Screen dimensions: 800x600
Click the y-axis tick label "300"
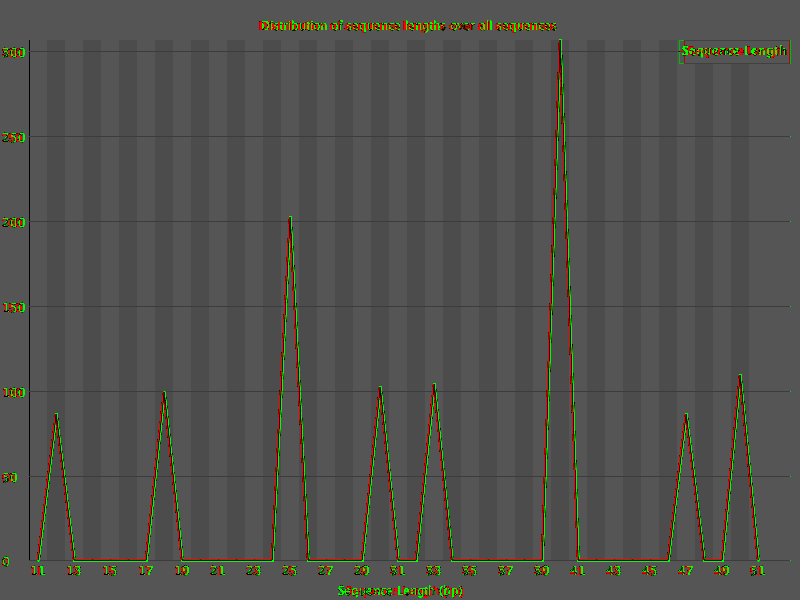click(13, 52)
